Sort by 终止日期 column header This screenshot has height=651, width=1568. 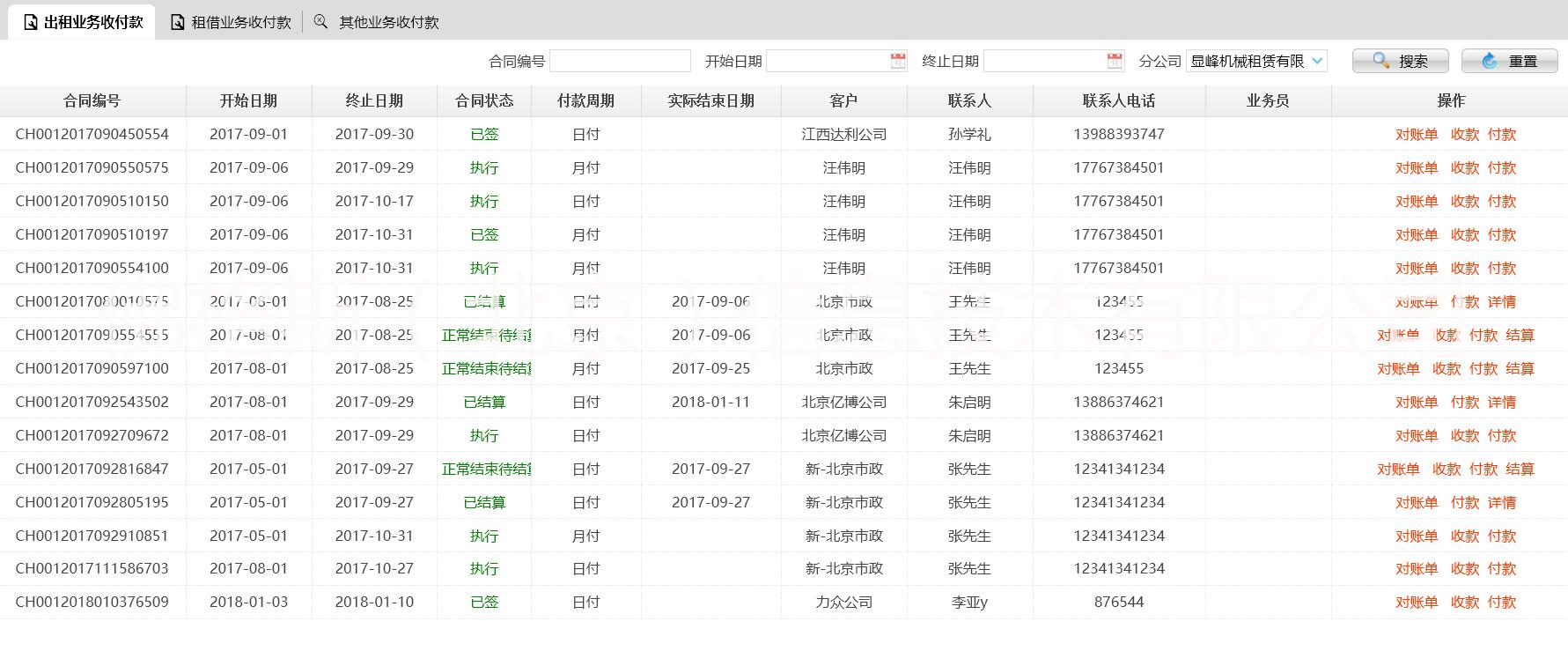coord(374,100)
